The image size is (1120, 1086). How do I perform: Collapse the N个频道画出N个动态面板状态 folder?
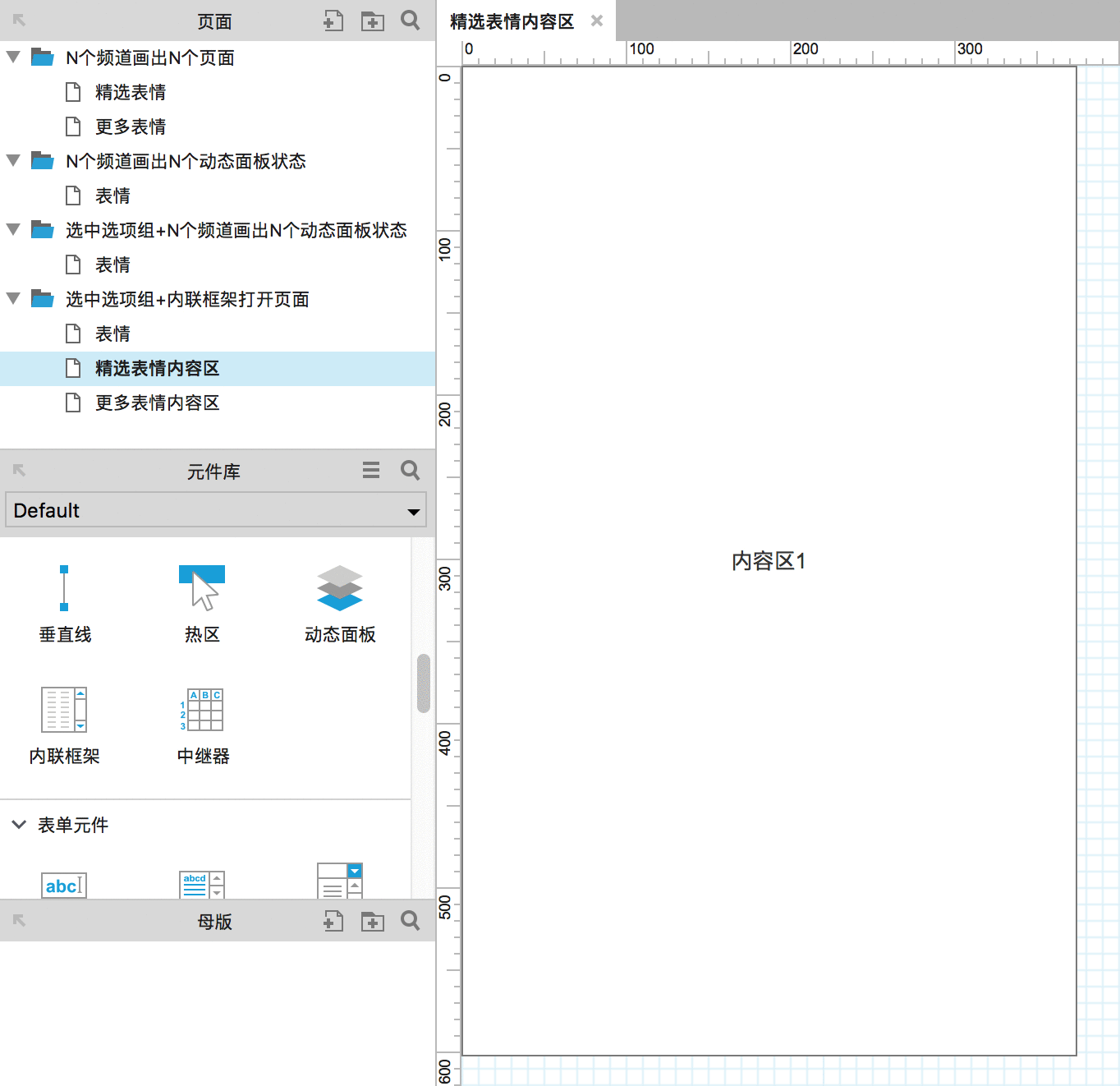tap(13, 160)
